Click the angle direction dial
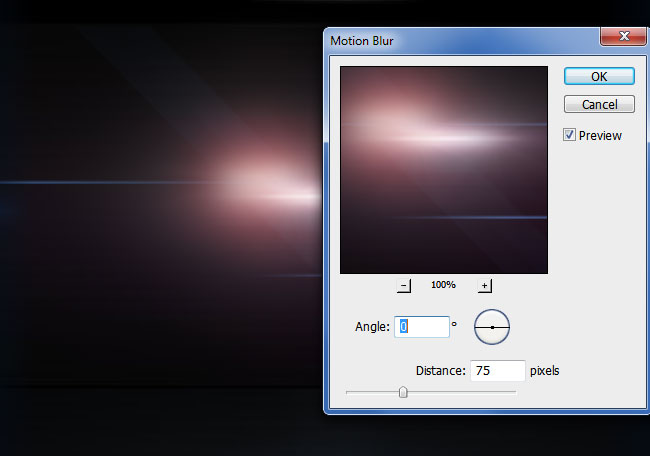 click(492, 326)
